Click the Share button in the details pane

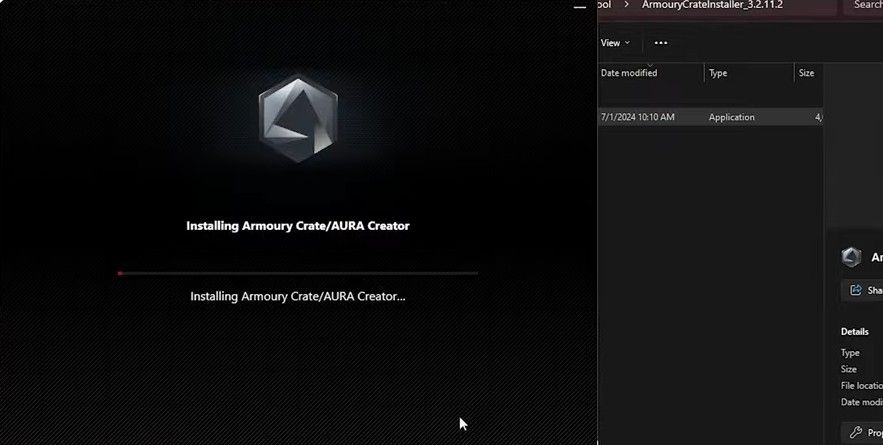click(x=863, y=290)
